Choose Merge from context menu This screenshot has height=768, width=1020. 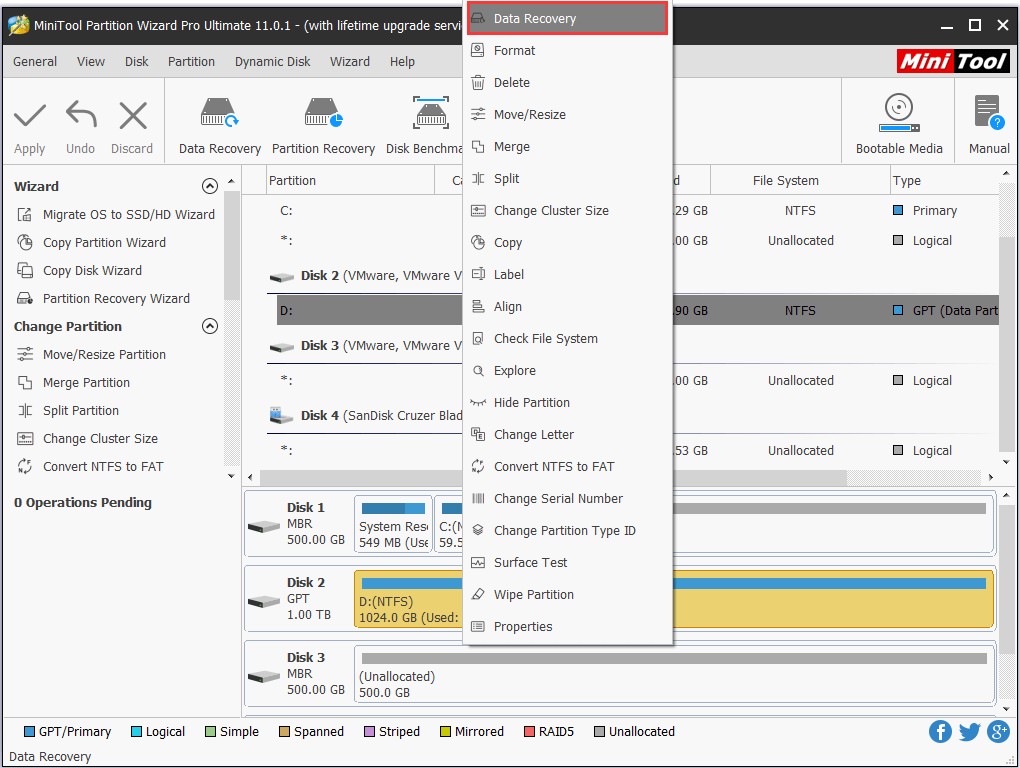[567, 146]
